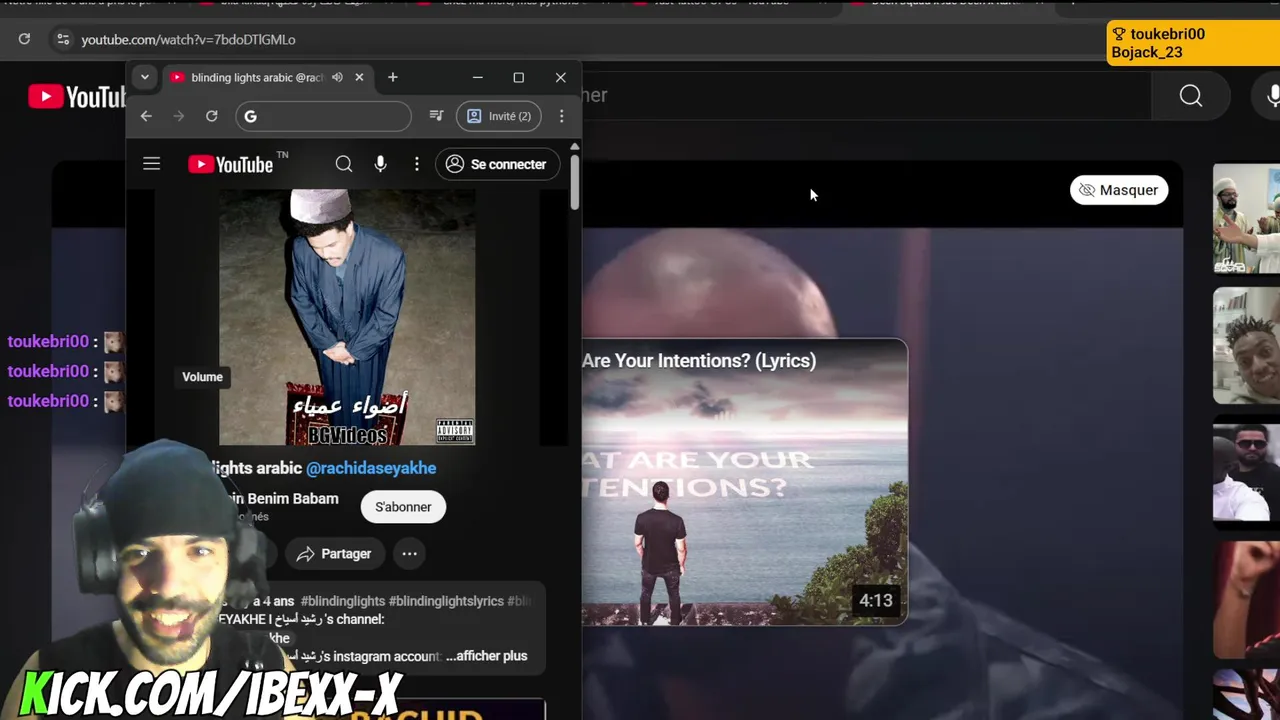
Task: Click the blinding lights arabic tab title
Action: tap(257, 77)
